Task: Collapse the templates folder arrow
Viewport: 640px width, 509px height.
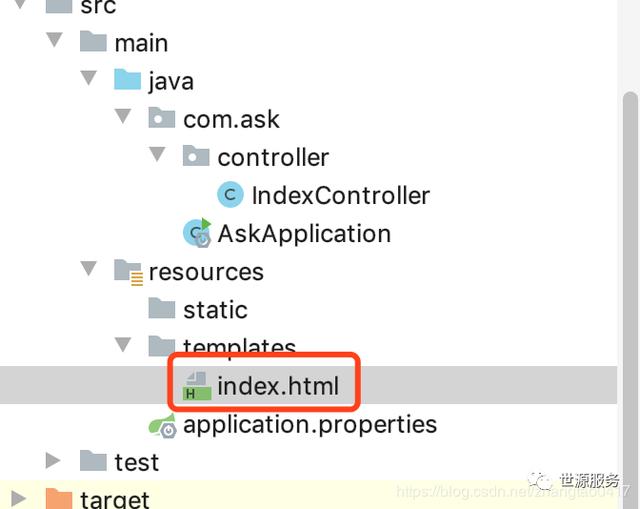Action: click(x=123, y=345)
